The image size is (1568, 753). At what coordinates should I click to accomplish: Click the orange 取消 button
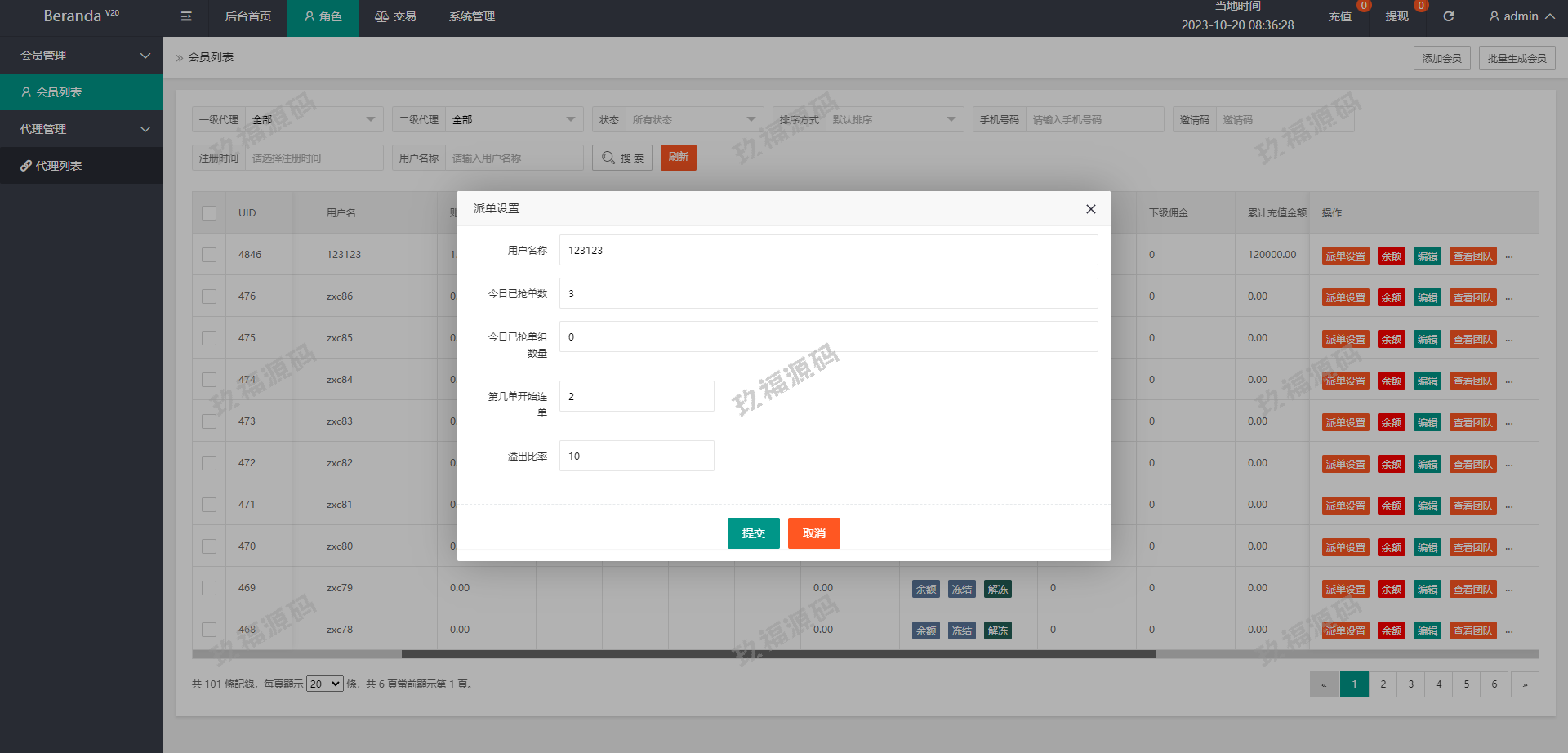813,533
